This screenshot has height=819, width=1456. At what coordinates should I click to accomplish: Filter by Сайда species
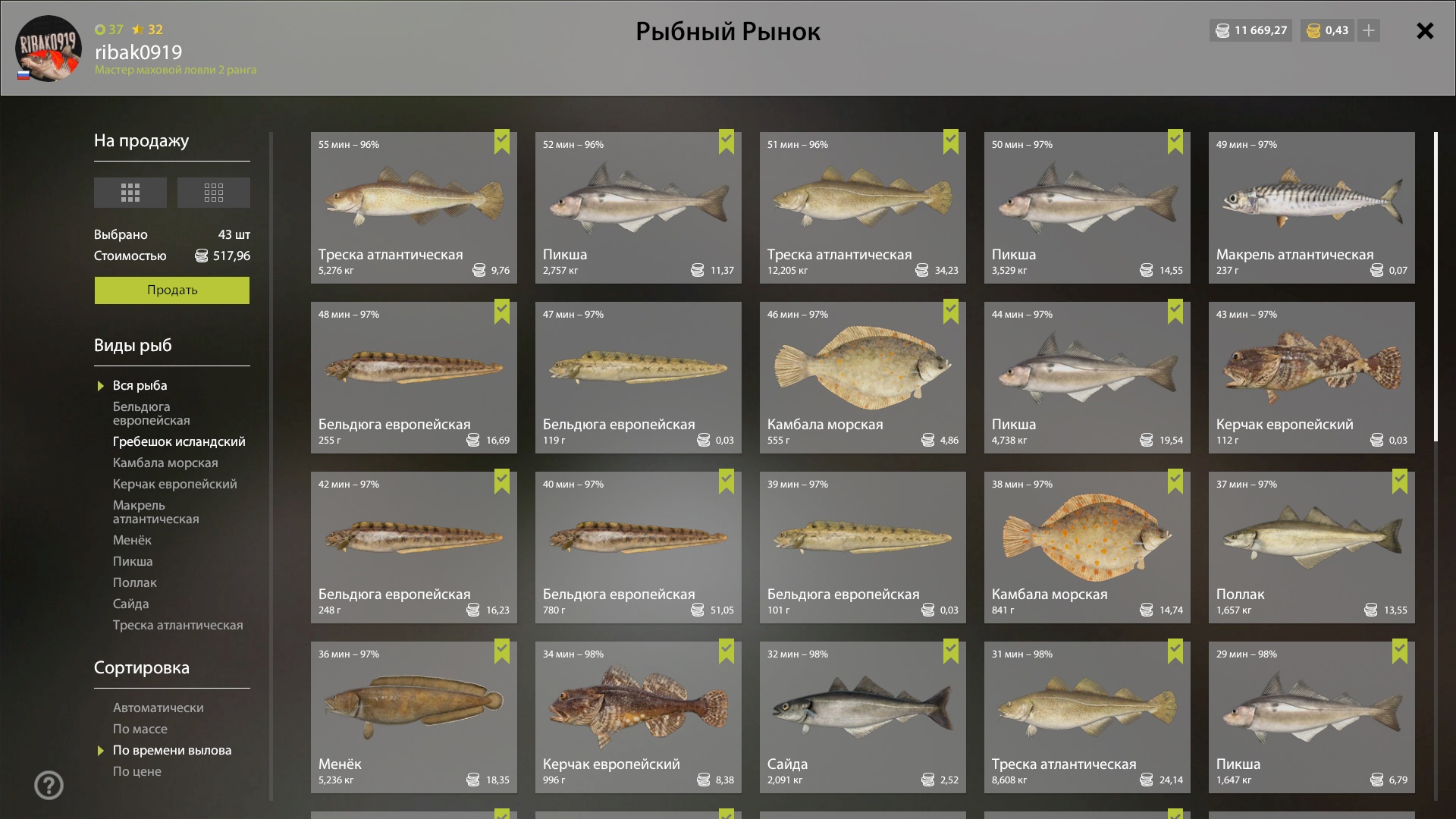(x=131, y=604)
